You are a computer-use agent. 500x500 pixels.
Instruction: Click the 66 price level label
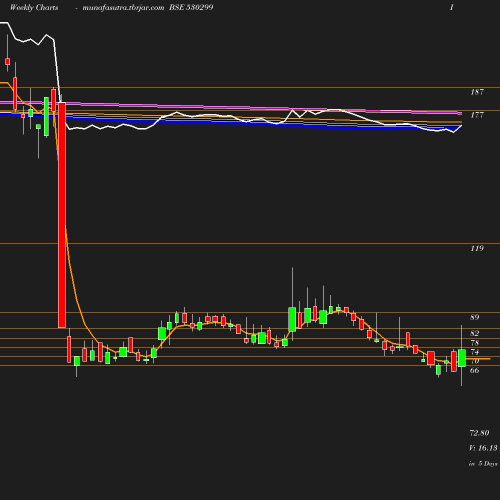point(475,370)
